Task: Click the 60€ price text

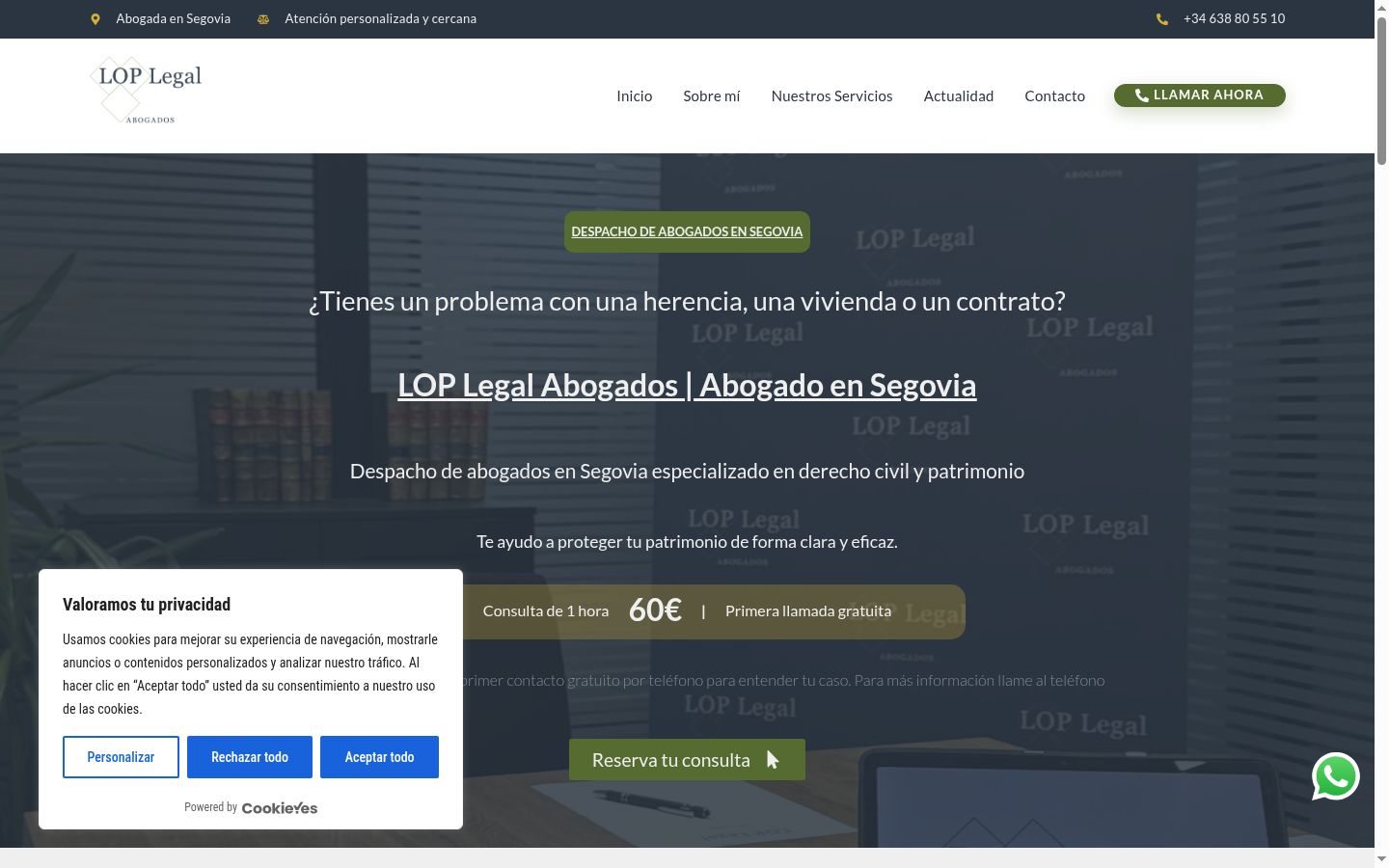Action: click(655, 610)
